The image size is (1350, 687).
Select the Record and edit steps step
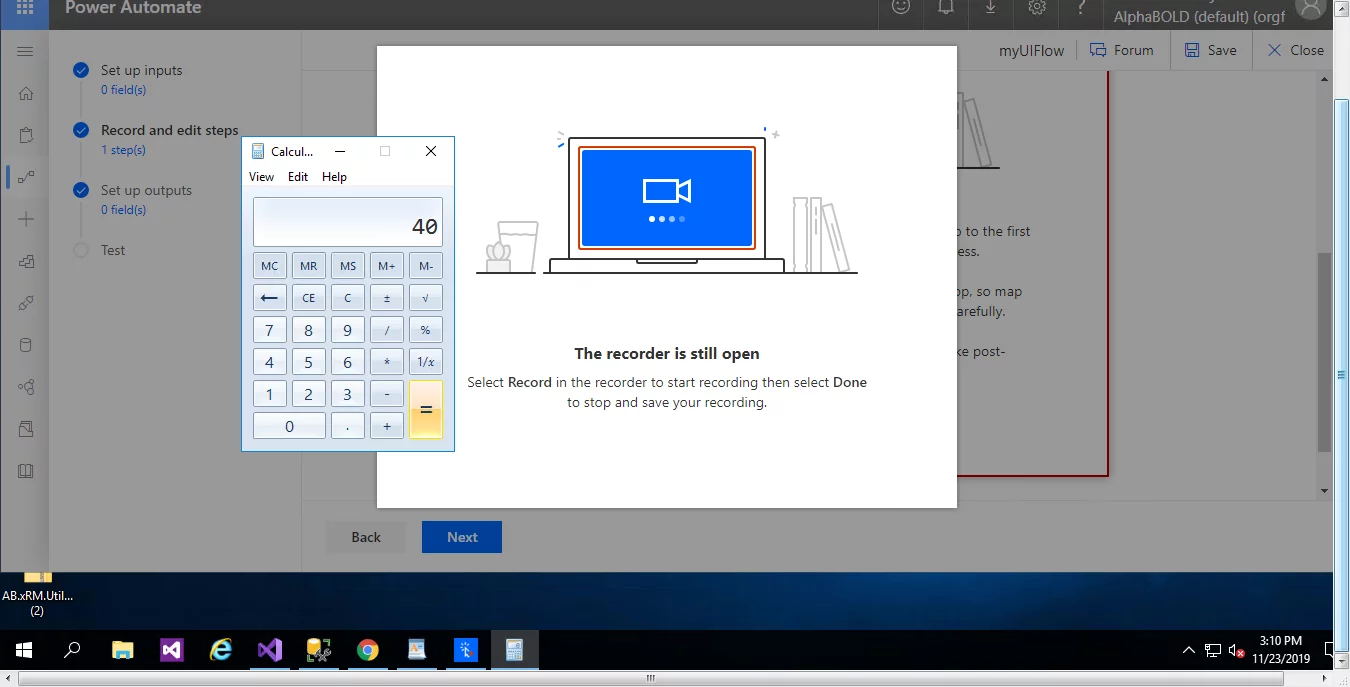click(170, 130)
